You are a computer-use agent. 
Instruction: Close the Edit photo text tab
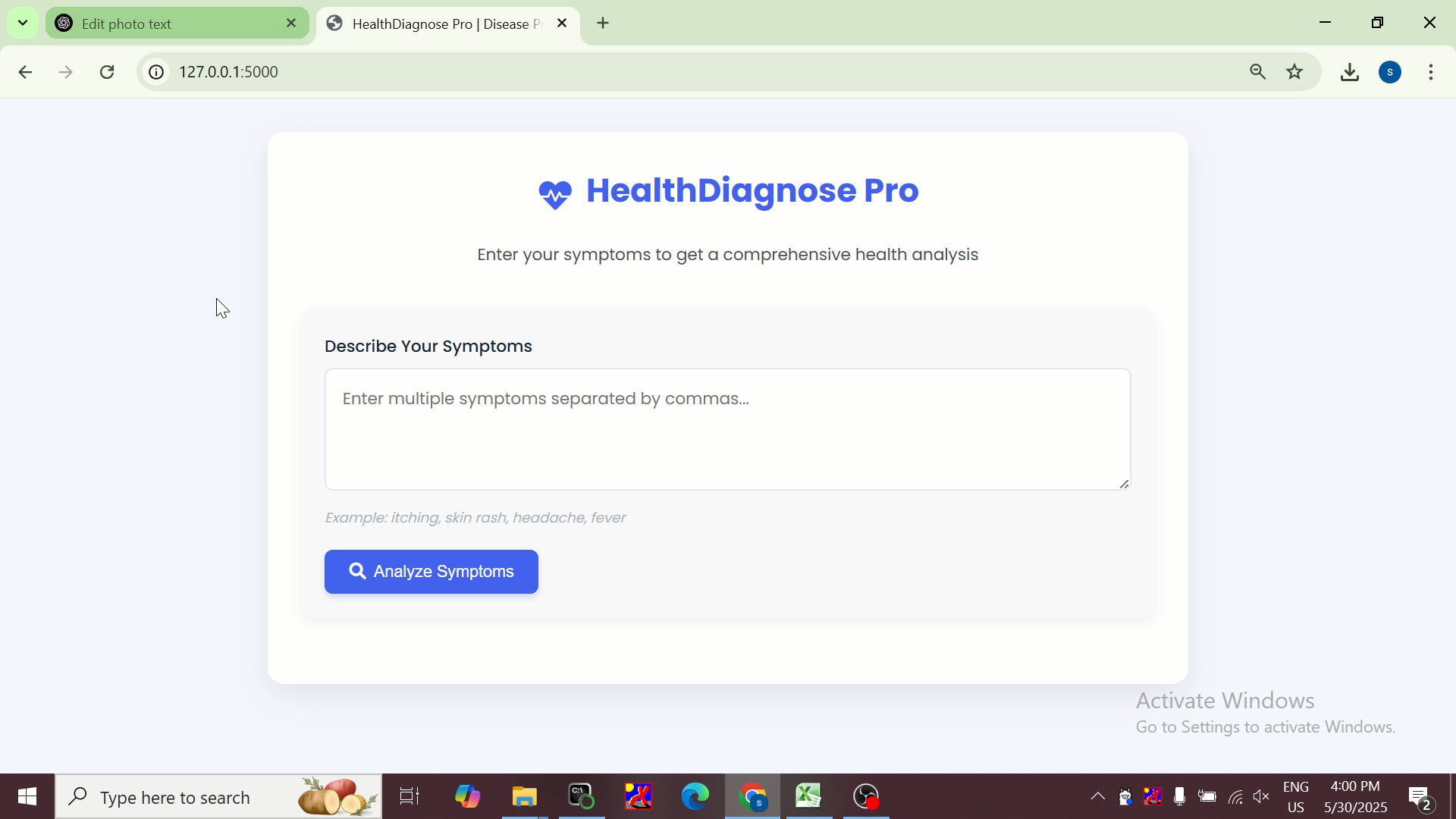291,24
